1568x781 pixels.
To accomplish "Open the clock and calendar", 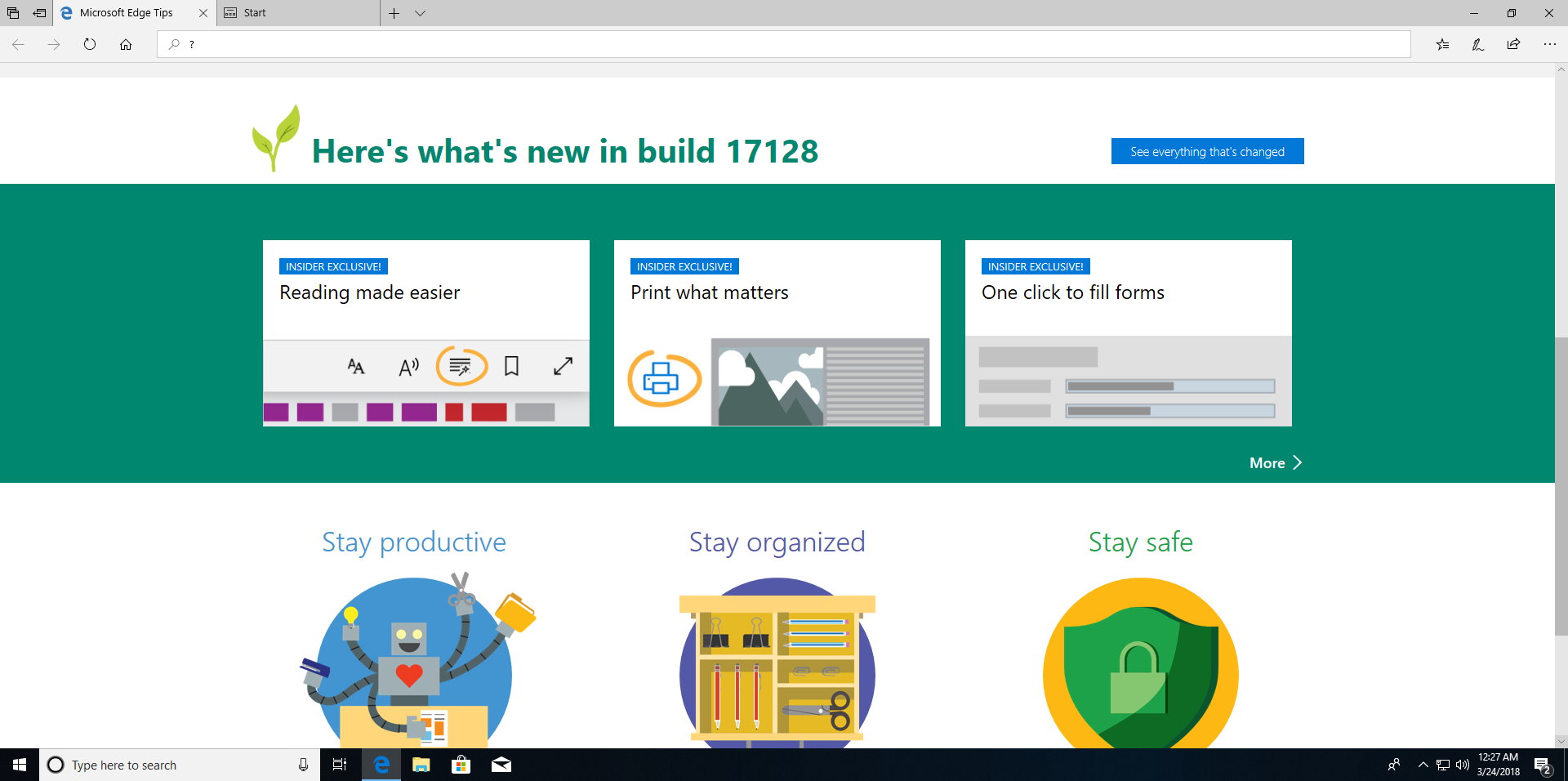I will pos(1499,765).
